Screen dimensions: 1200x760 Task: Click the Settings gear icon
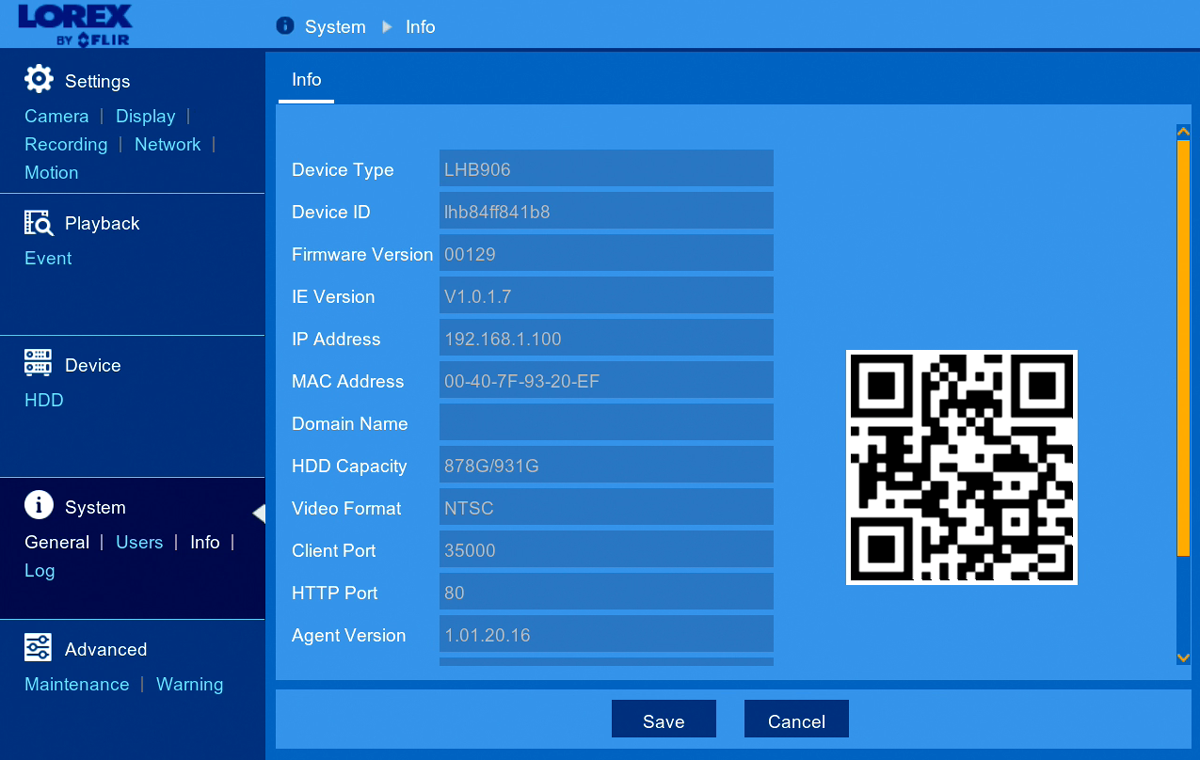pyautogui.click(x=38, y=79)
